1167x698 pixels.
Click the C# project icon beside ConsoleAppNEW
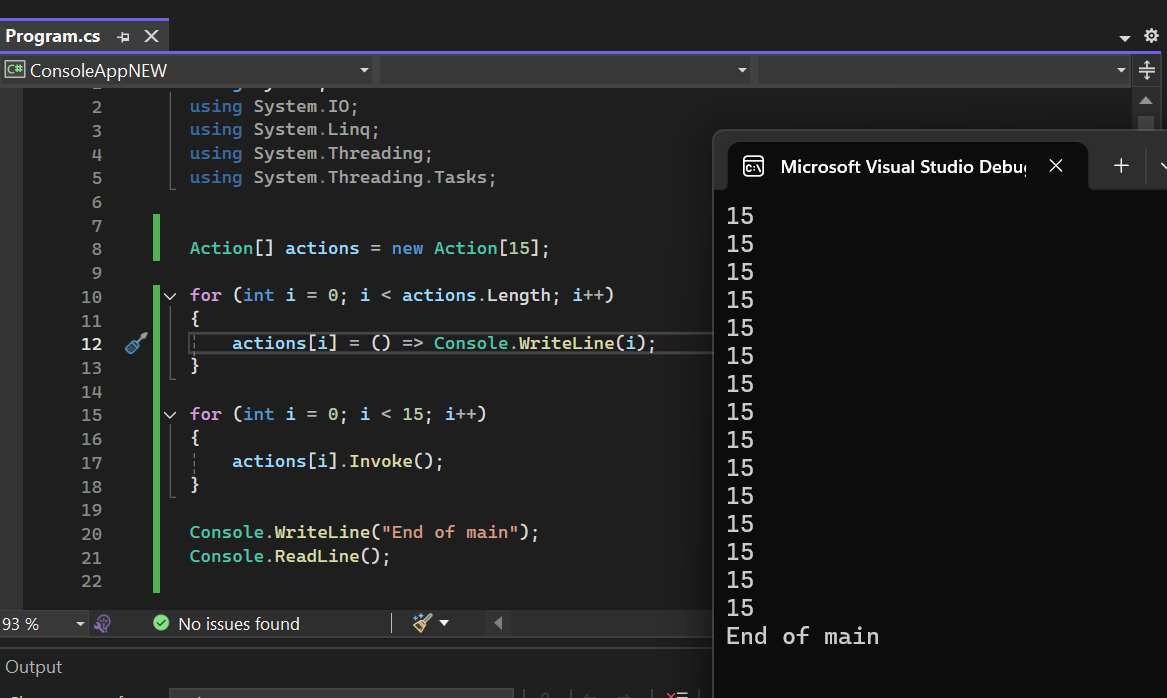tap(15, 70)
